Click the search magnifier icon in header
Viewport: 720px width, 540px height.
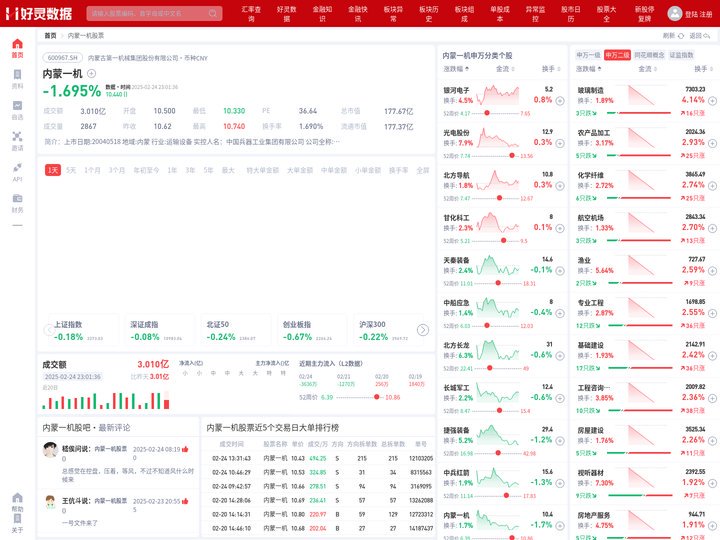(x=213, y=13)
